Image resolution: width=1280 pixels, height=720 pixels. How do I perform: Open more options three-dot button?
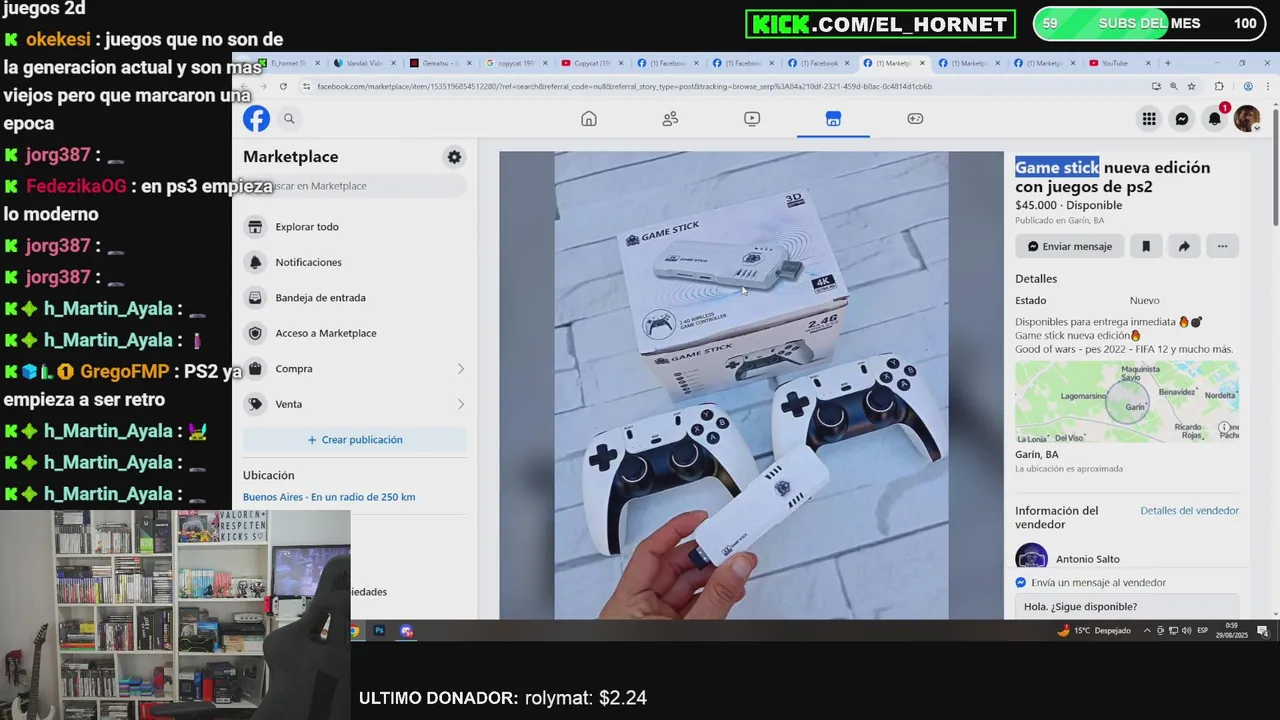pos(1222,246)
